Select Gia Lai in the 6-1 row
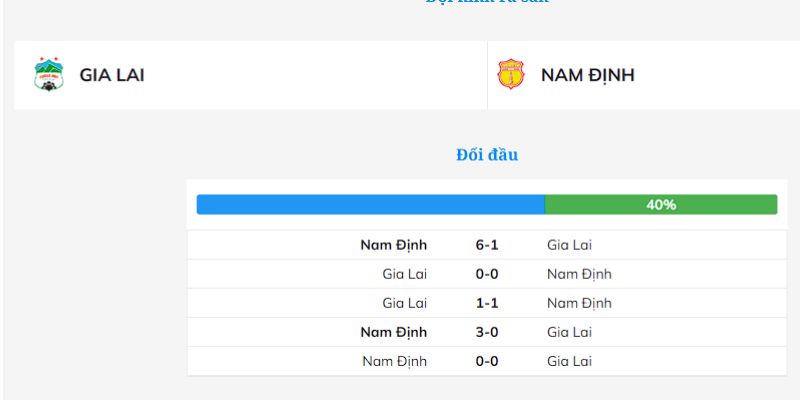The image size is (800, 400). coord(570,245)
